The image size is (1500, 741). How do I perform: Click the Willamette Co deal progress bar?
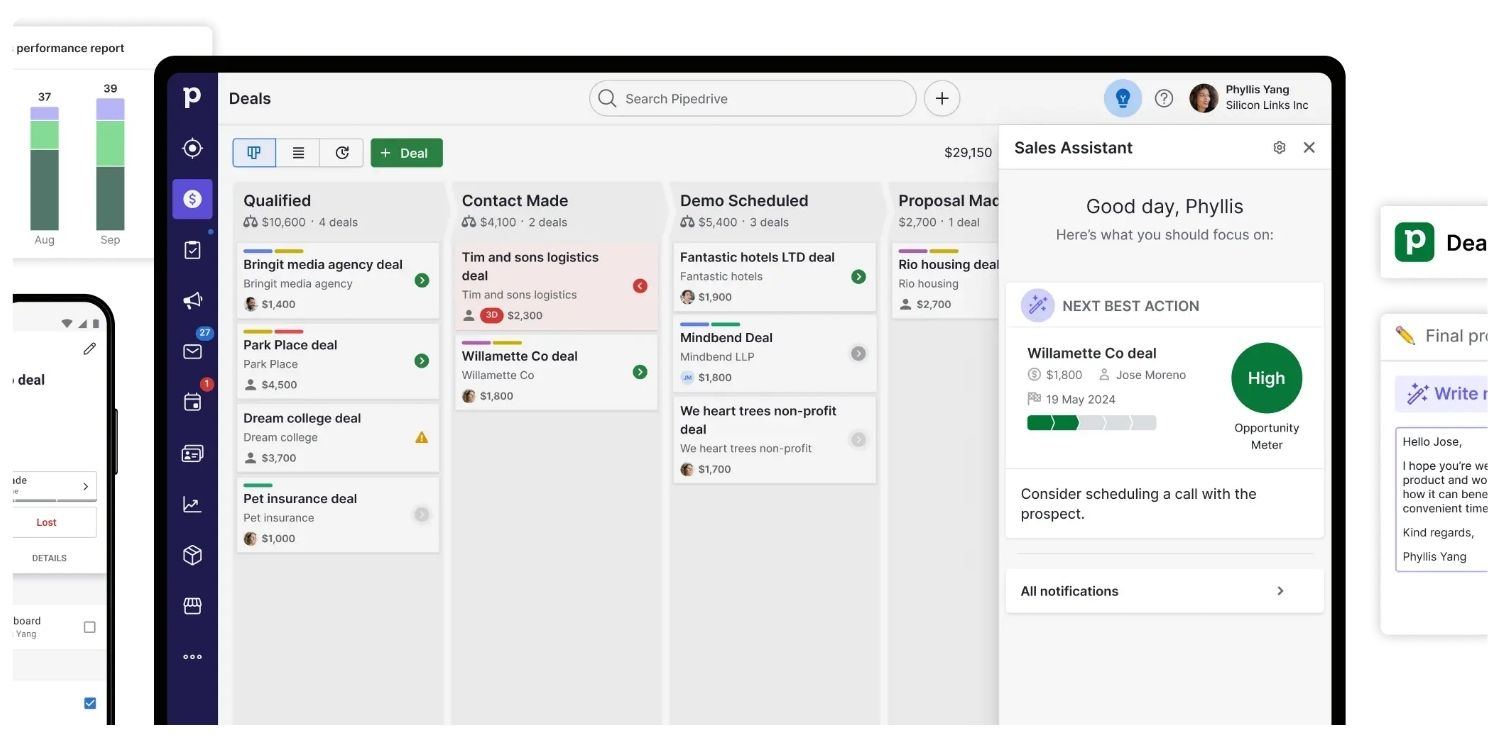(x=1091, y=423)
